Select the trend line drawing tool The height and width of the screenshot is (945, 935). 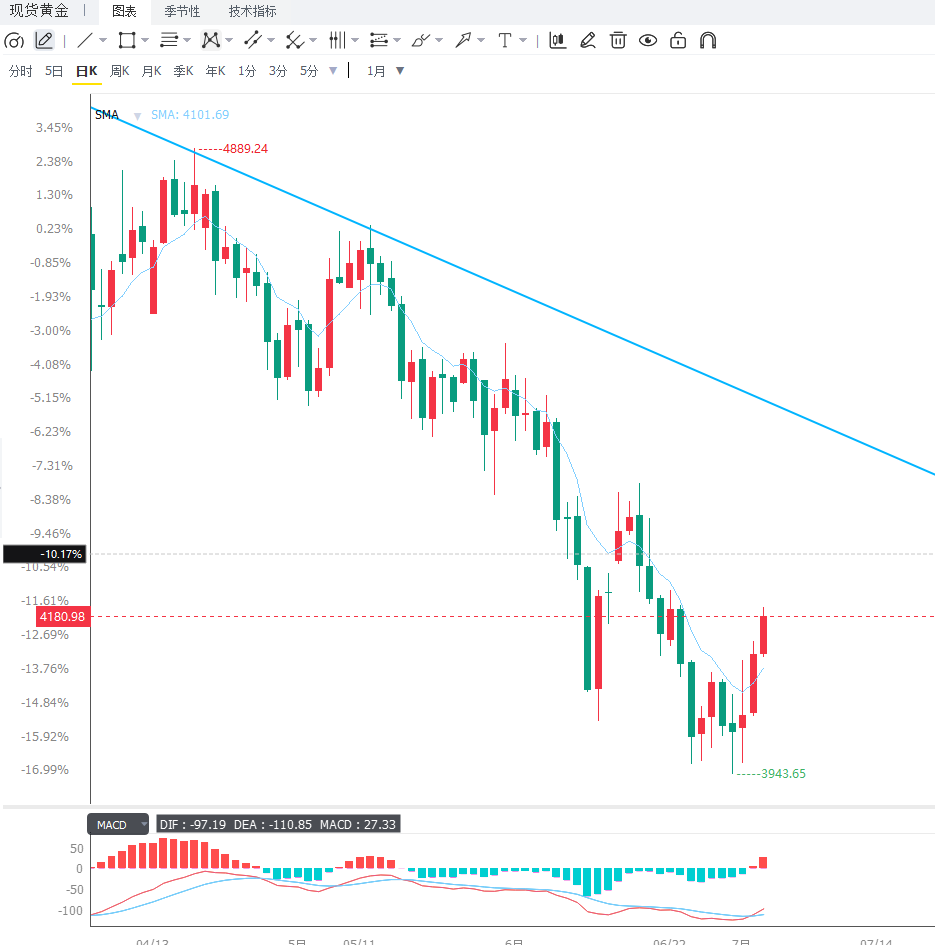tap(85, 40)
